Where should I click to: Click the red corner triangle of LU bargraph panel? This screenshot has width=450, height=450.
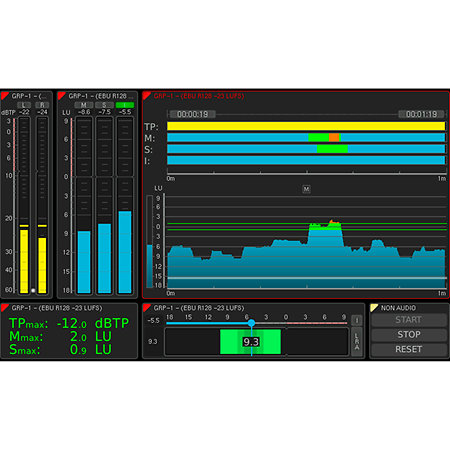tap(61, 96)
